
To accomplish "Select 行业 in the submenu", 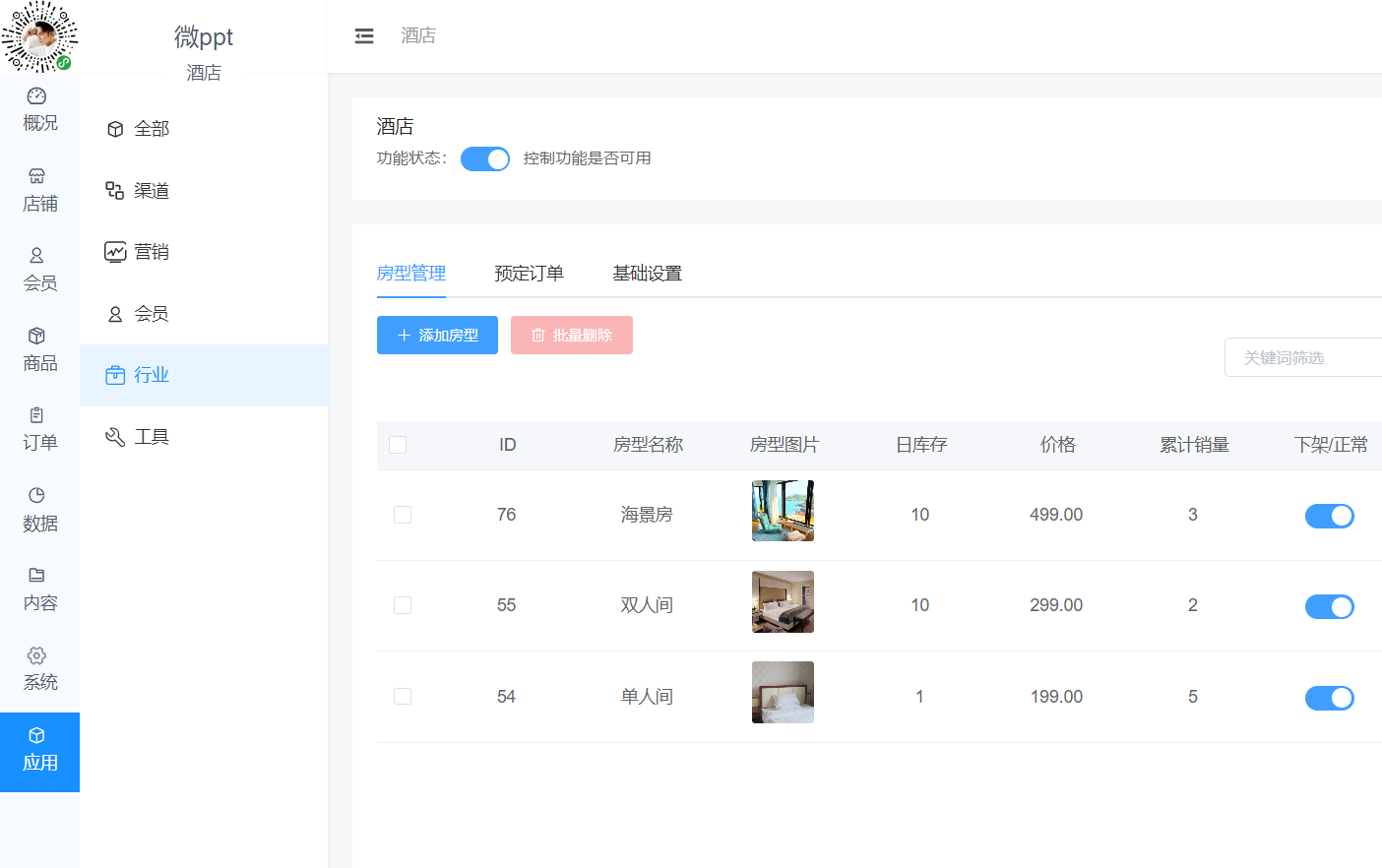I will pyautogui.click(x=204, y=375).
